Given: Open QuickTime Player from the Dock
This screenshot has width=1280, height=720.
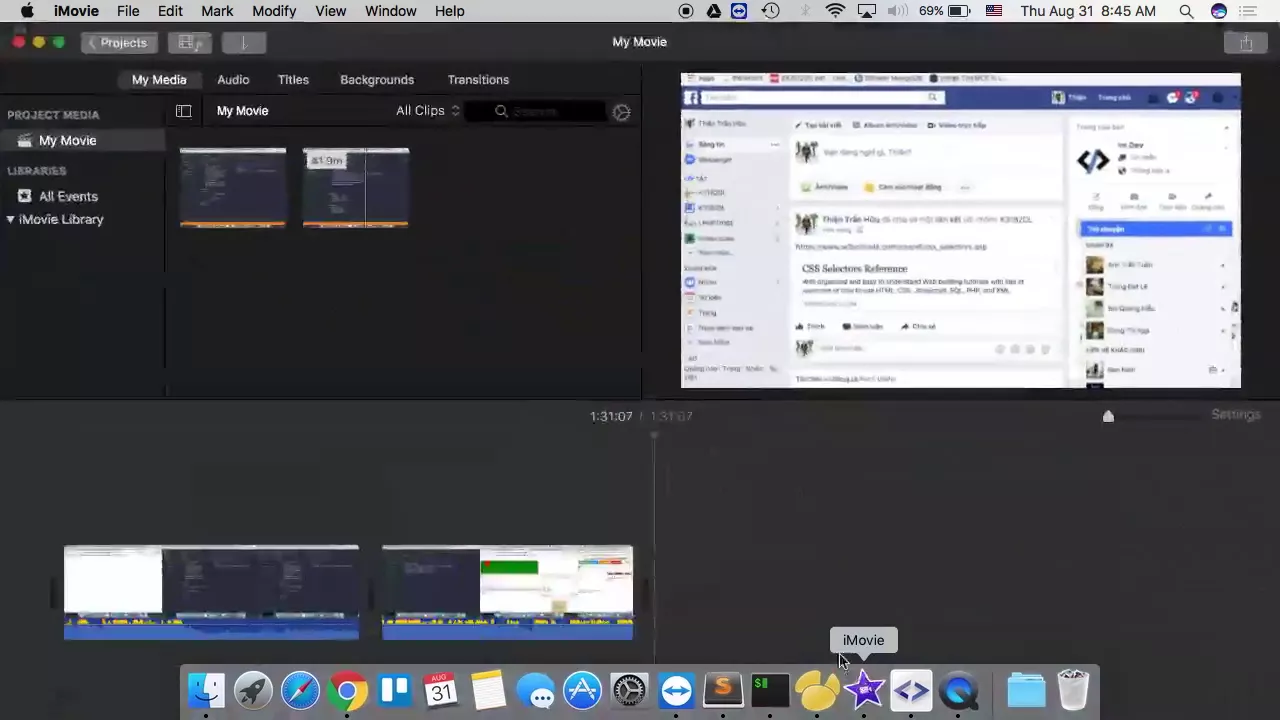Looking at the screenshot, I should (958, 690).
